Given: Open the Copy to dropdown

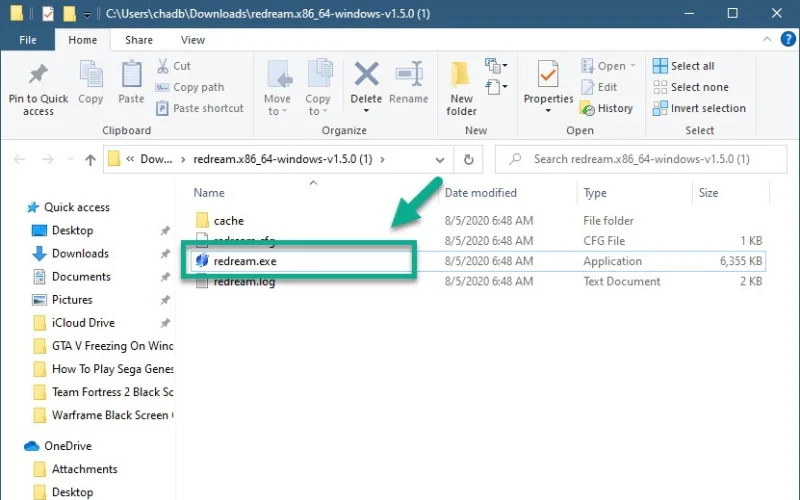Looking at the screenshot, I should (x=318, y=88).
